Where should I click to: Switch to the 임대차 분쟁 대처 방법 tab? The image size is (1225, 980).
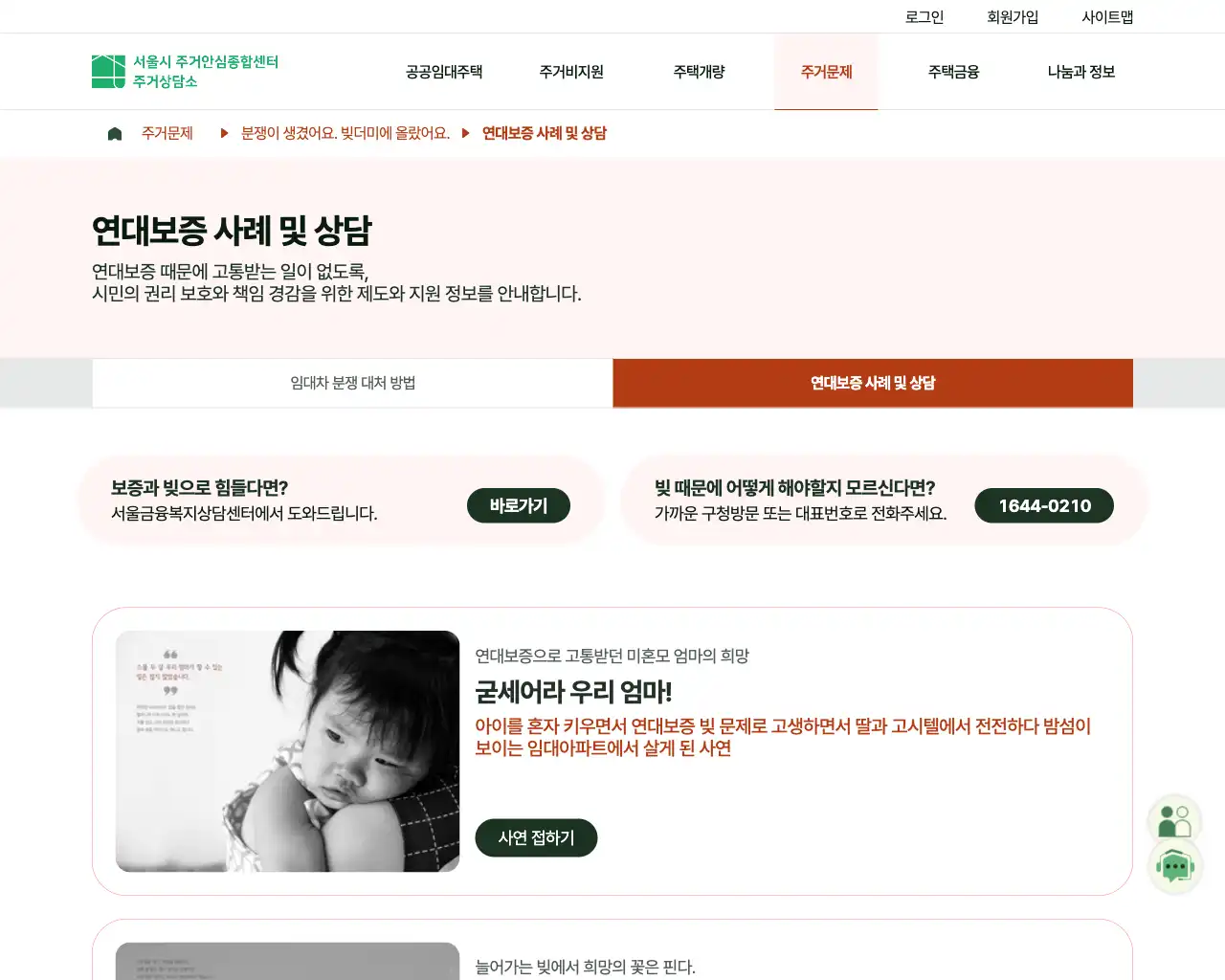click(x=352, y=383)
